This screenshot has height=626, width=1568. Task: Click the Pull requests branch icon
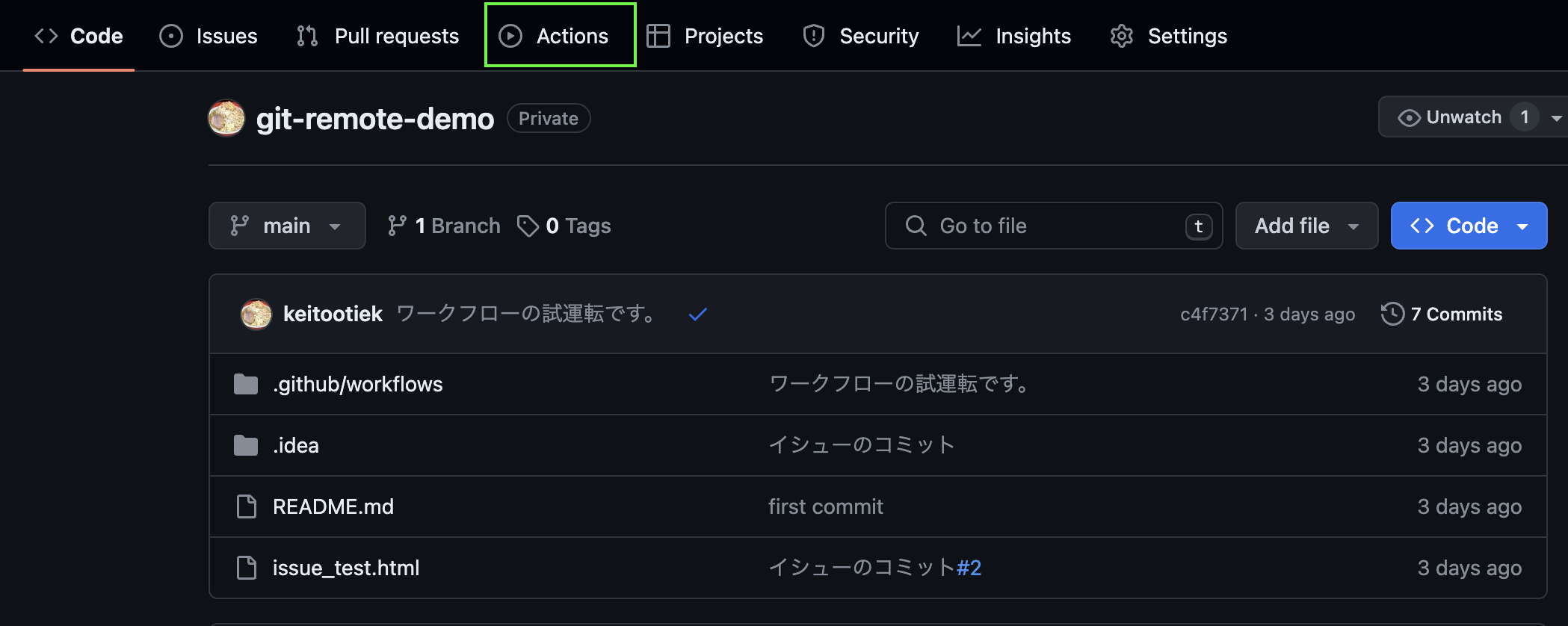[x=306, y=35]
